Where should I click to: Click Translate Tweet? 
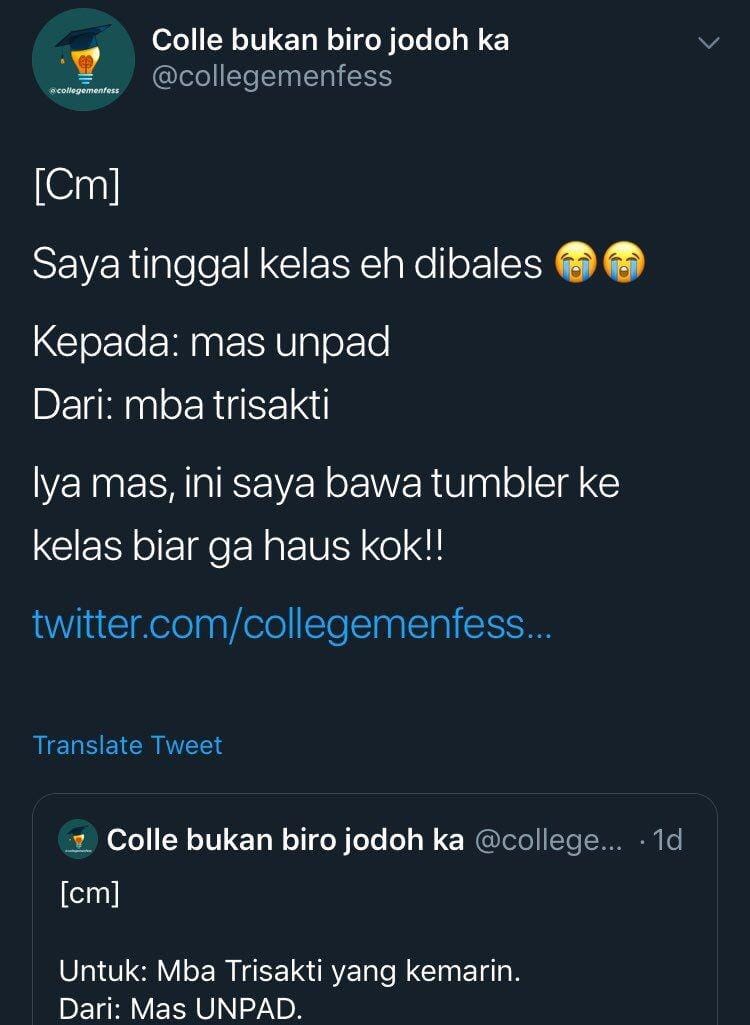[127, 745]
